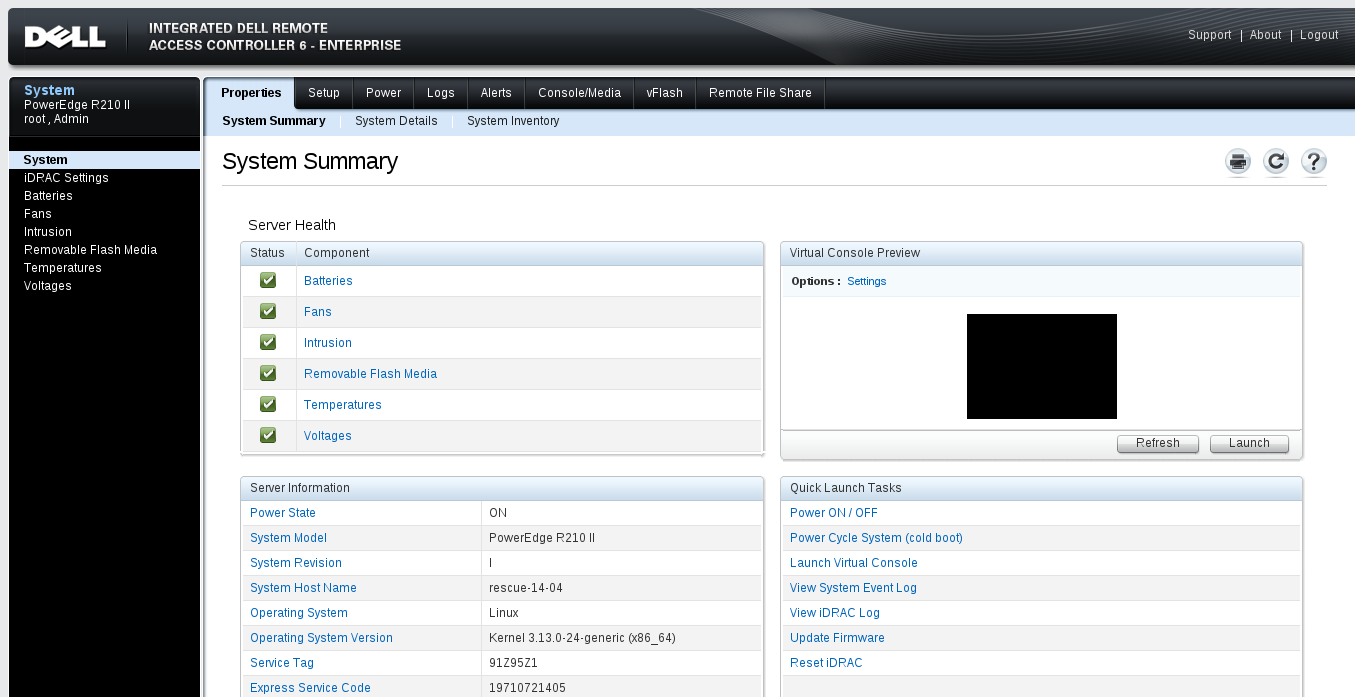
Task: Click the green status icon for Temperatures
Action: click(x=268, y=405)
